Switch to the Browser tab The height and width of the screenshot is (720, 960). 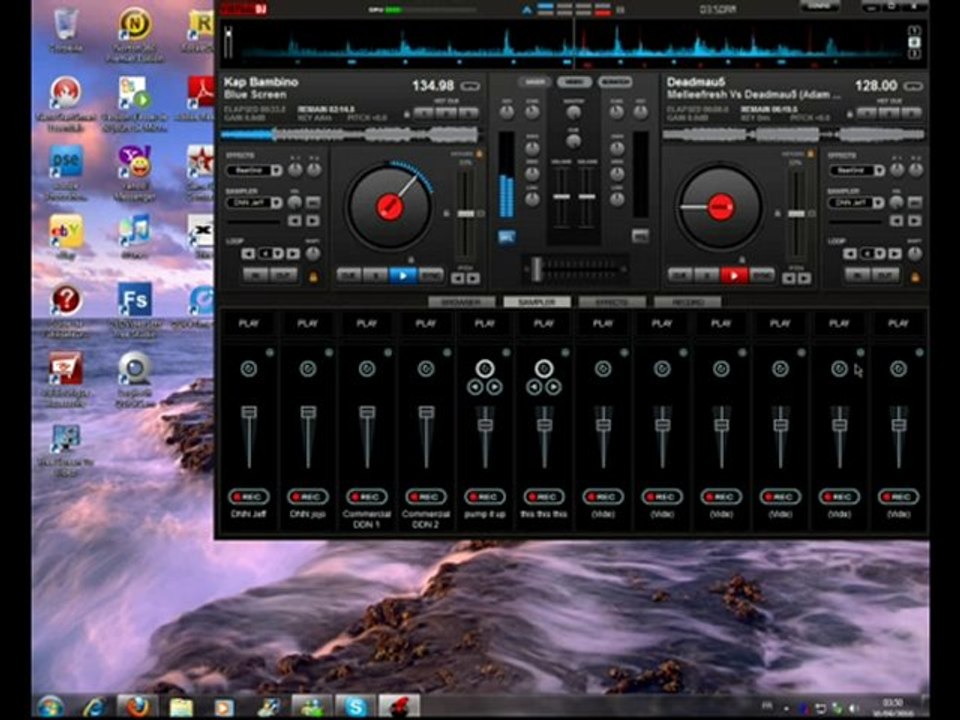(462, 302)
